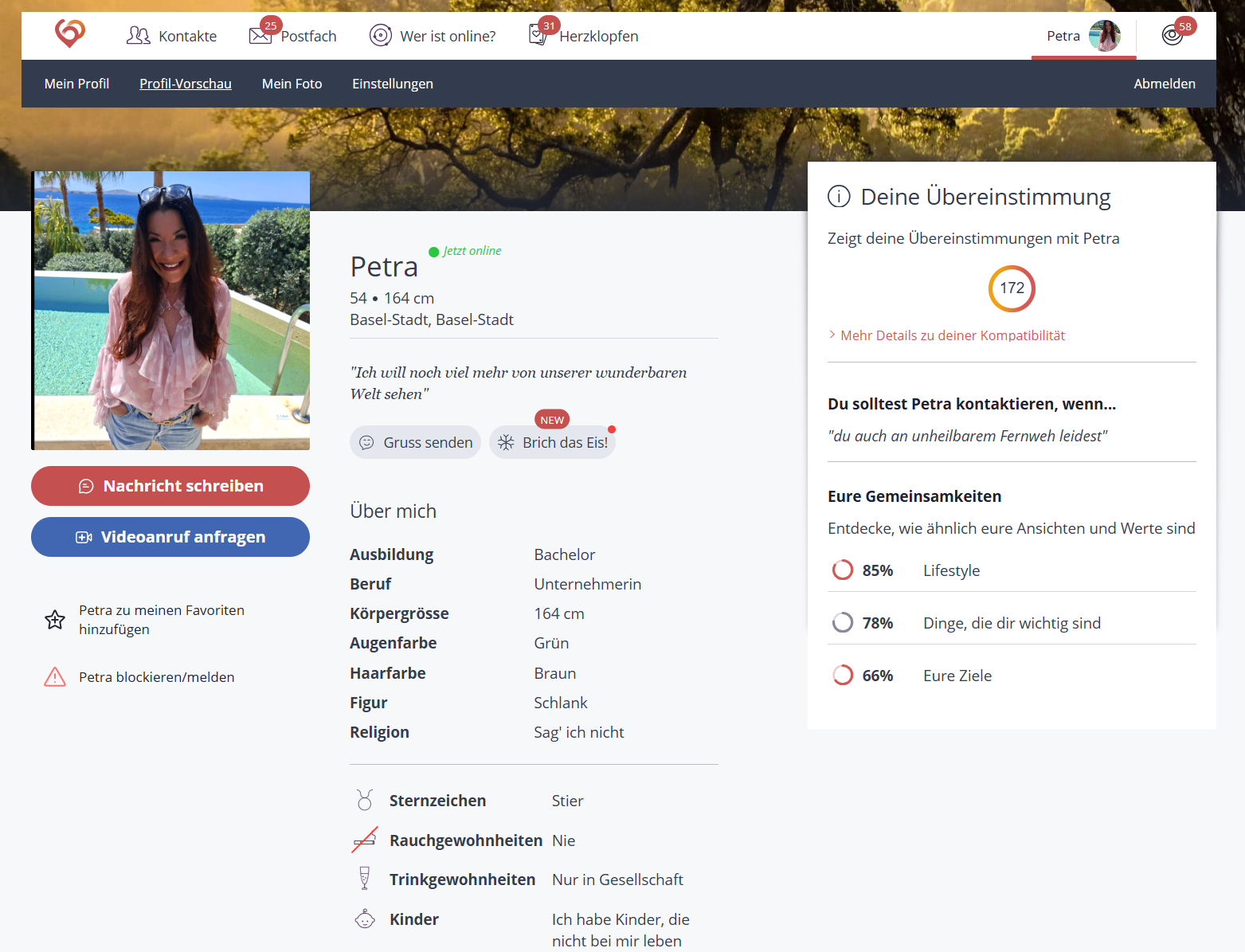Click the Petra username in the header

[1063, 36]
